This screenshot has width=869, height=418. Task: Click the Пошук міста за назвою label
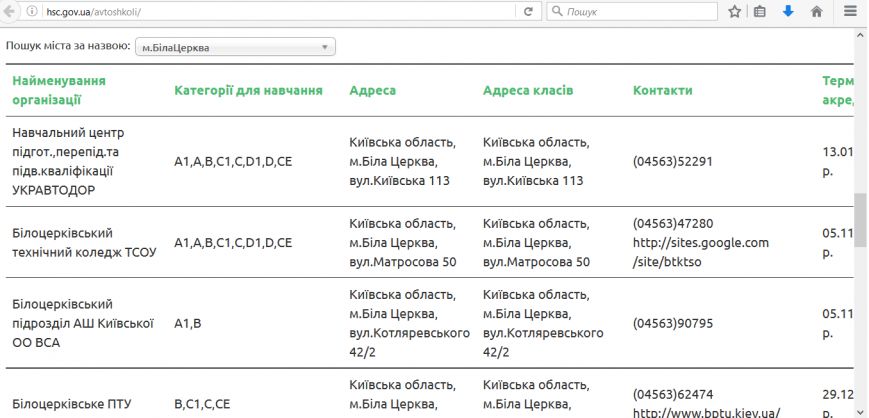(68, 45)
